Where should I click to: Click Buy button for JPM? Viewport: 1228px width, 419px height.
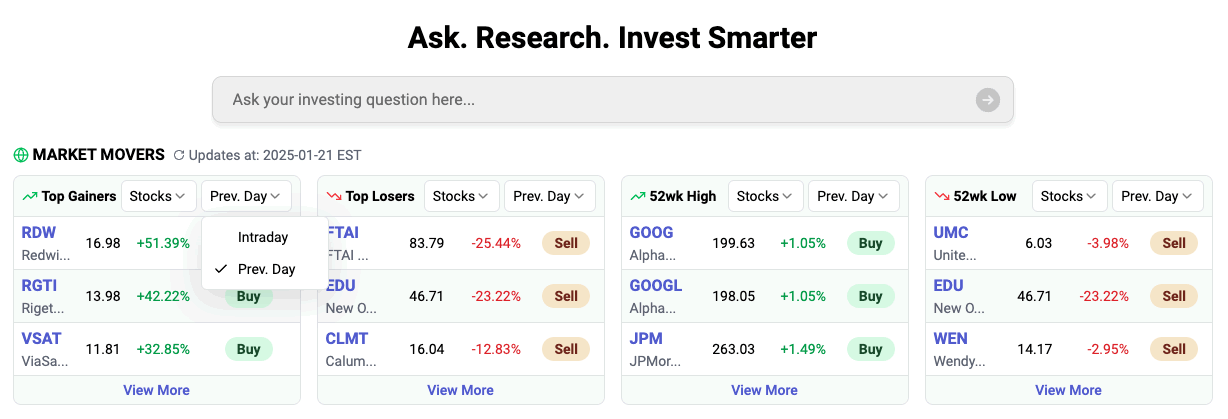[870, 349]
